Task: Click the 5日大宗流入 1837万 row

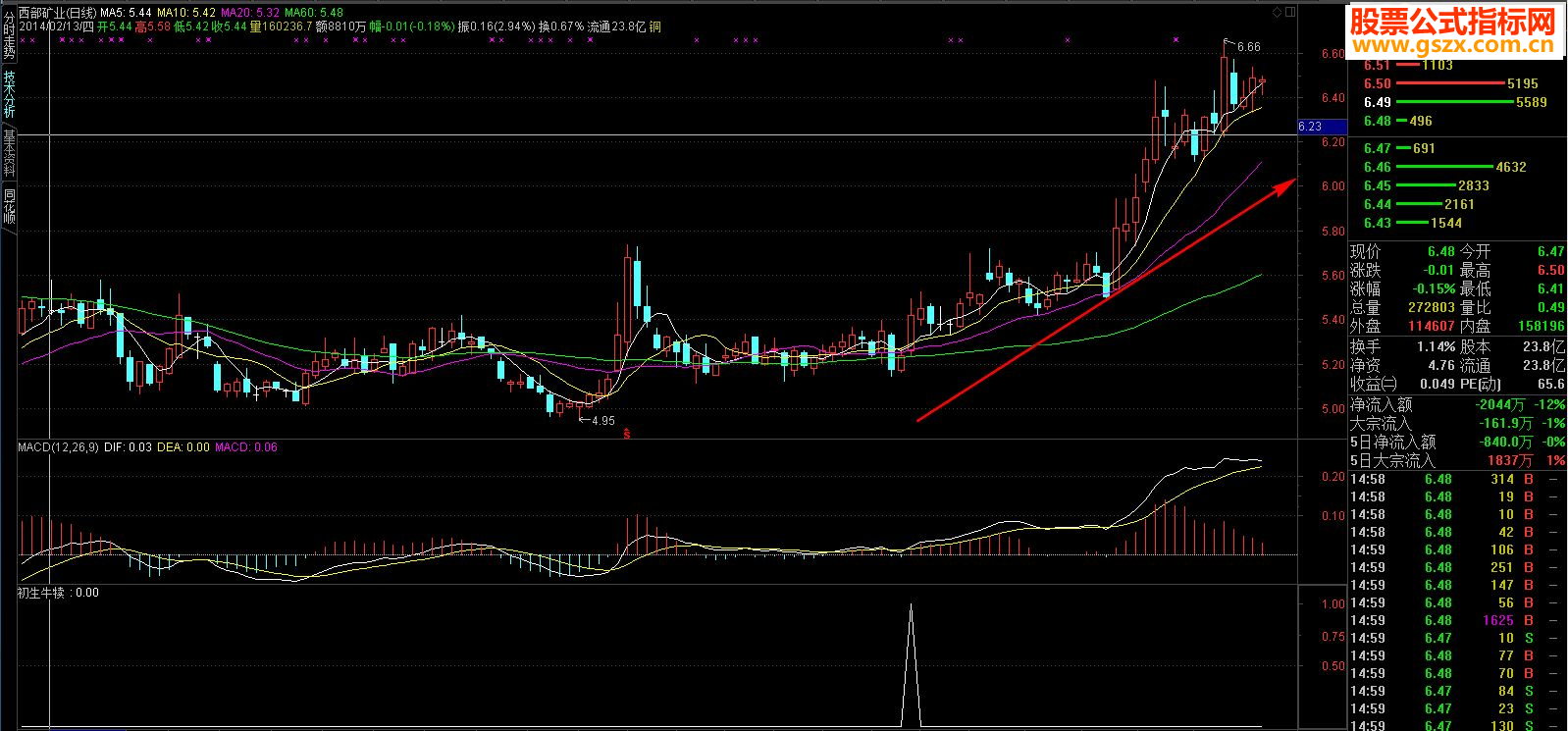Action: pyautogui.click(x=1457, y=461)
